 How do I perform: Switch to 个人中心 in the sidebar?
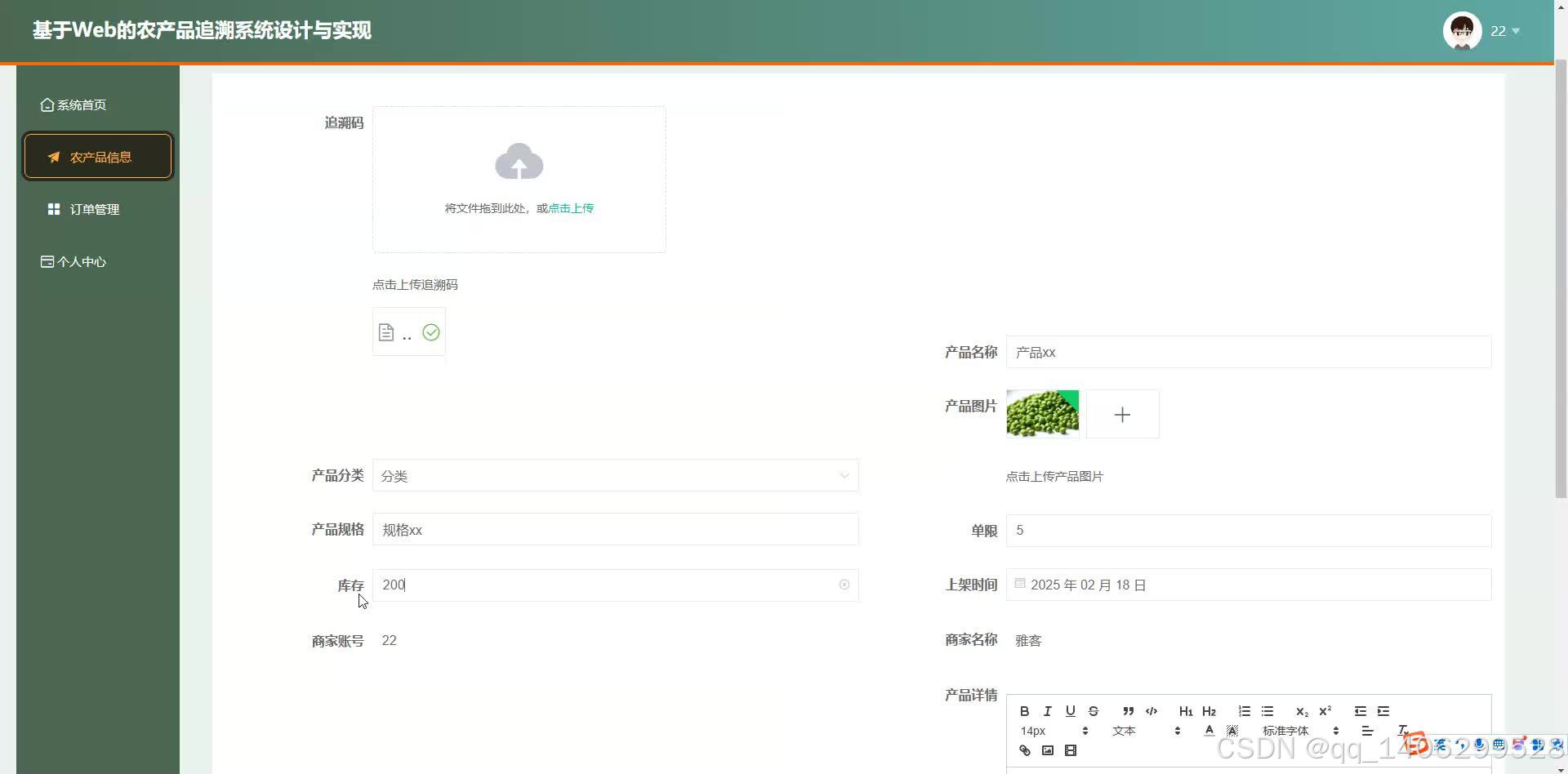[x=82, y=261]
